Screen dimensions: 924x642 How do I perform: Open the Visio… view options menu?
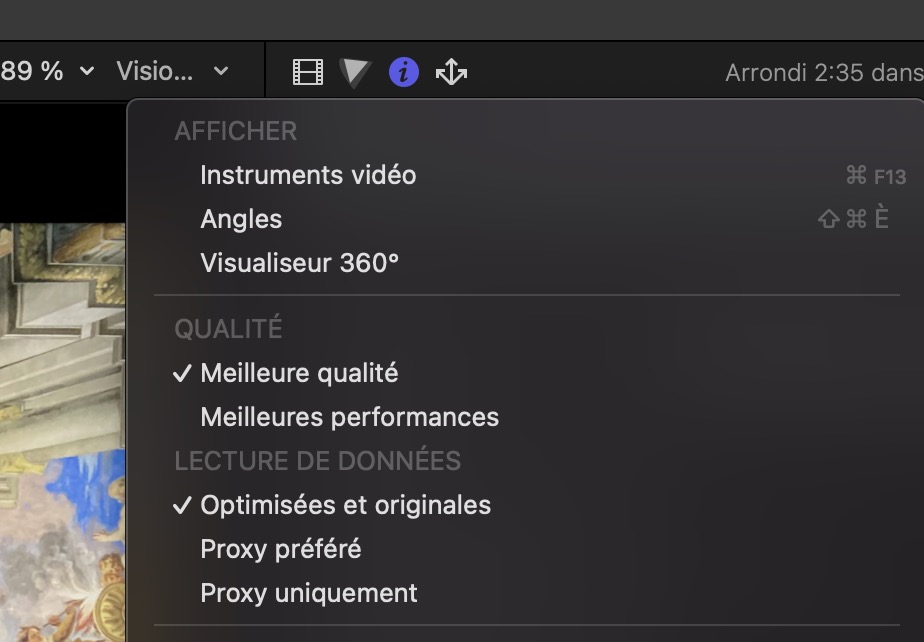[154, 71]
